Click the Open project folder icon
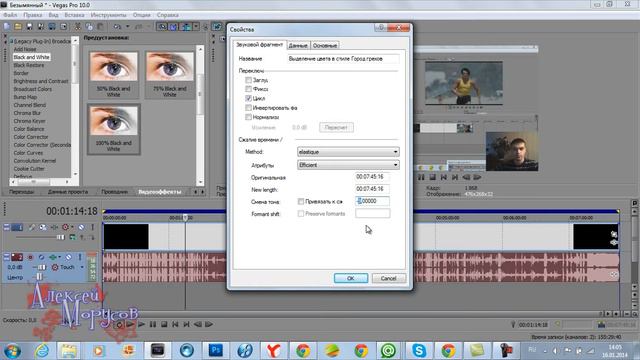Image resolution: width=640 pixels, height=360 pixels. (x=18, y=27)
